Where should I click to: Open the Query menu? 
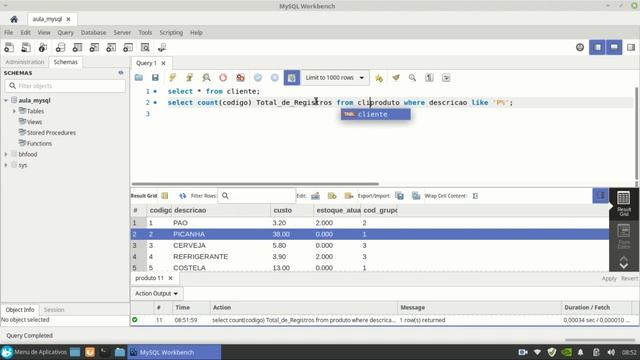pos(65,32)
